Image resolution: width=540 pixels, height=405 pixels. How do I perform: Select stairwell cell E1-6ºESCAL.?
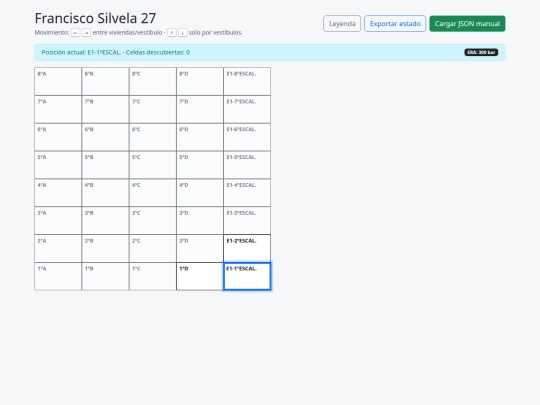(247, 137)
